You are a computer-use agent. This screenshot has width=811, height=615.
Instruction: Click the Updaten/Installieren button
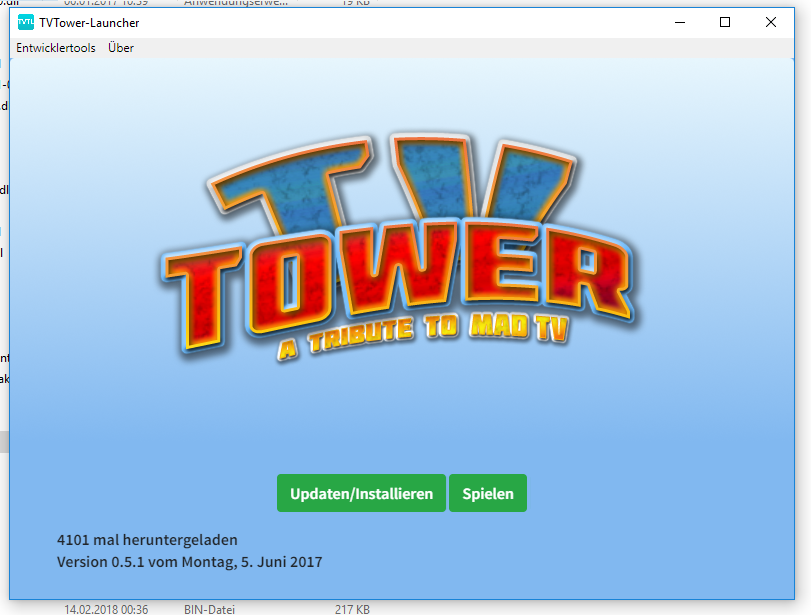[361, 493]
